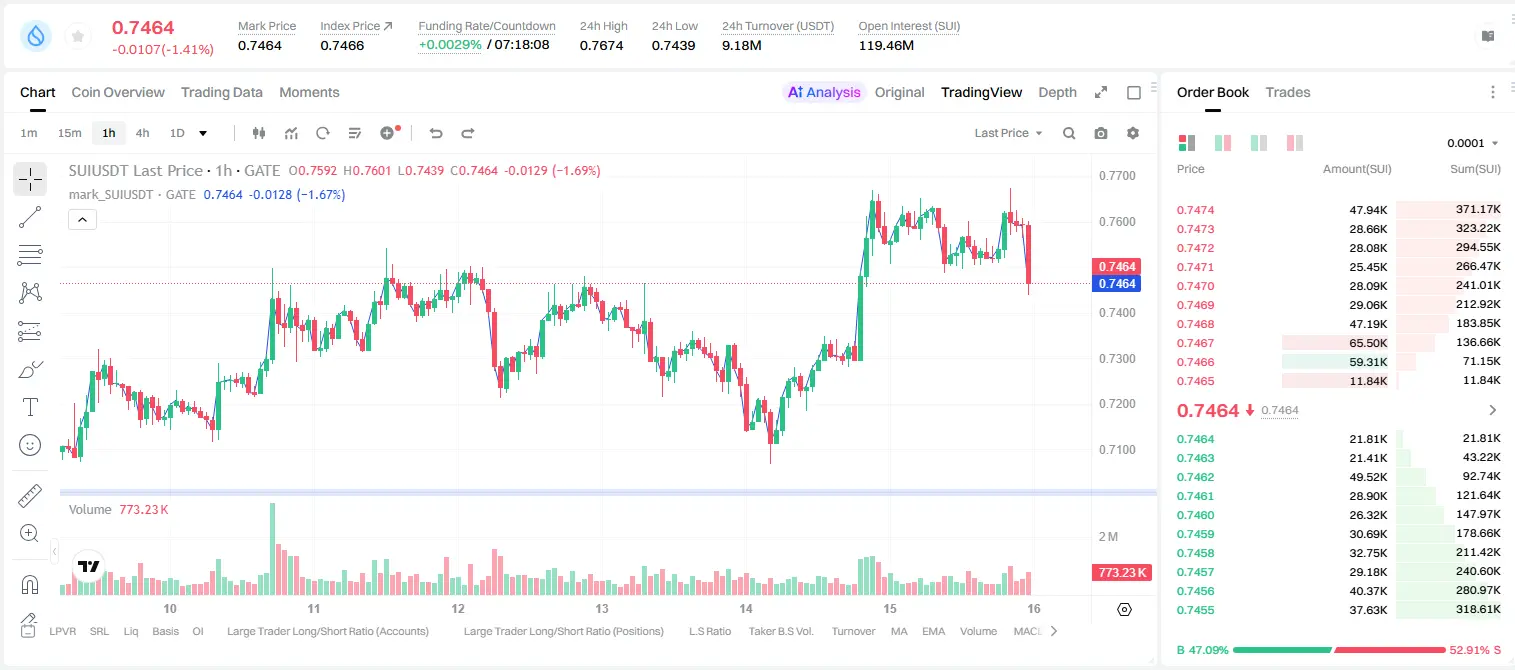The height and width of the screenshot is (670, 1515).
Task: Collapse the chart legend chevron
Action: pyautogui.click(x=82, y=220)
